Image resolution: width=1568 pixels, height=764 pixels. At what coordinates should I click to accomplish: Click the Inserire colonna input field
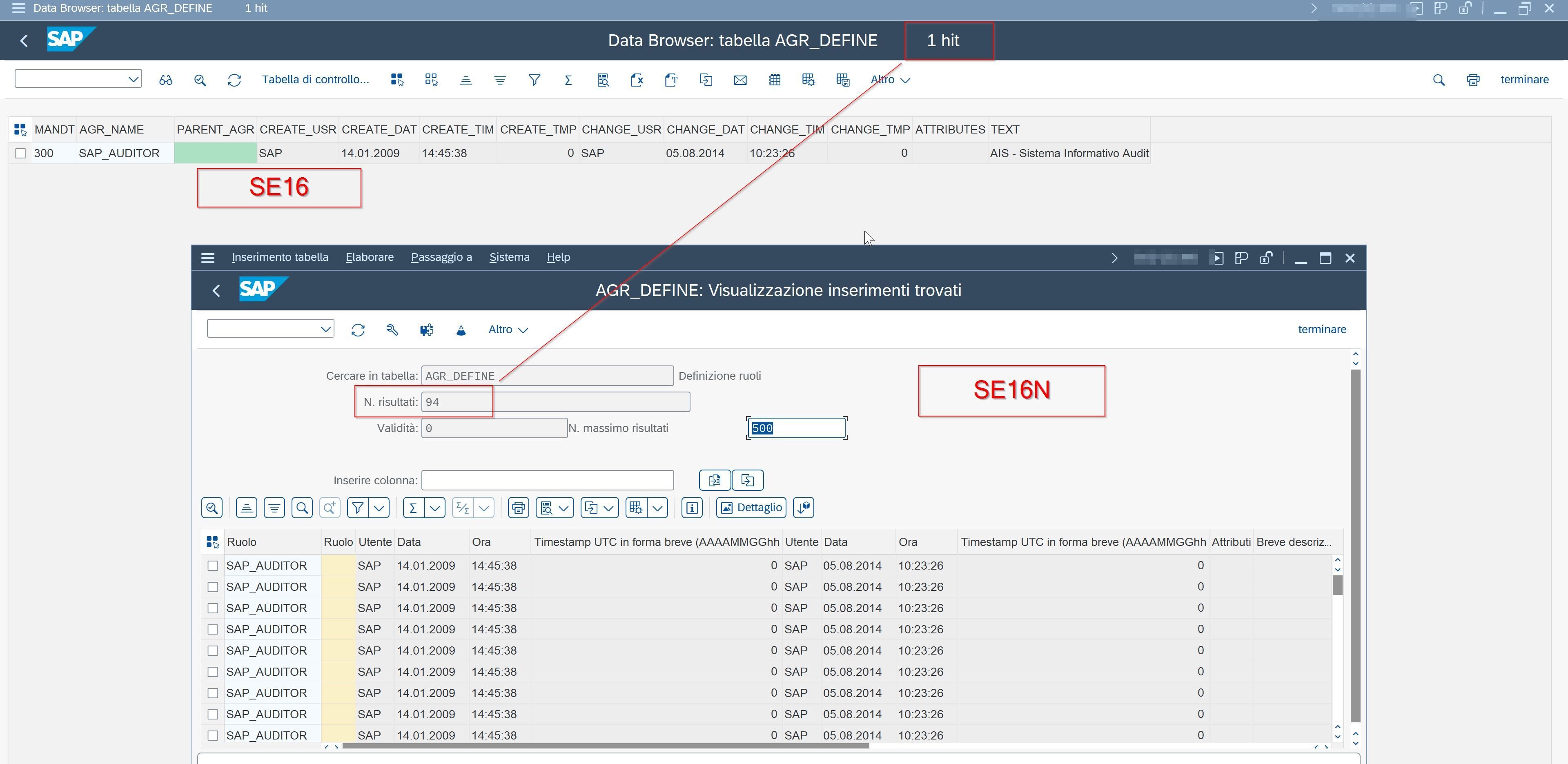pos(547,480)
